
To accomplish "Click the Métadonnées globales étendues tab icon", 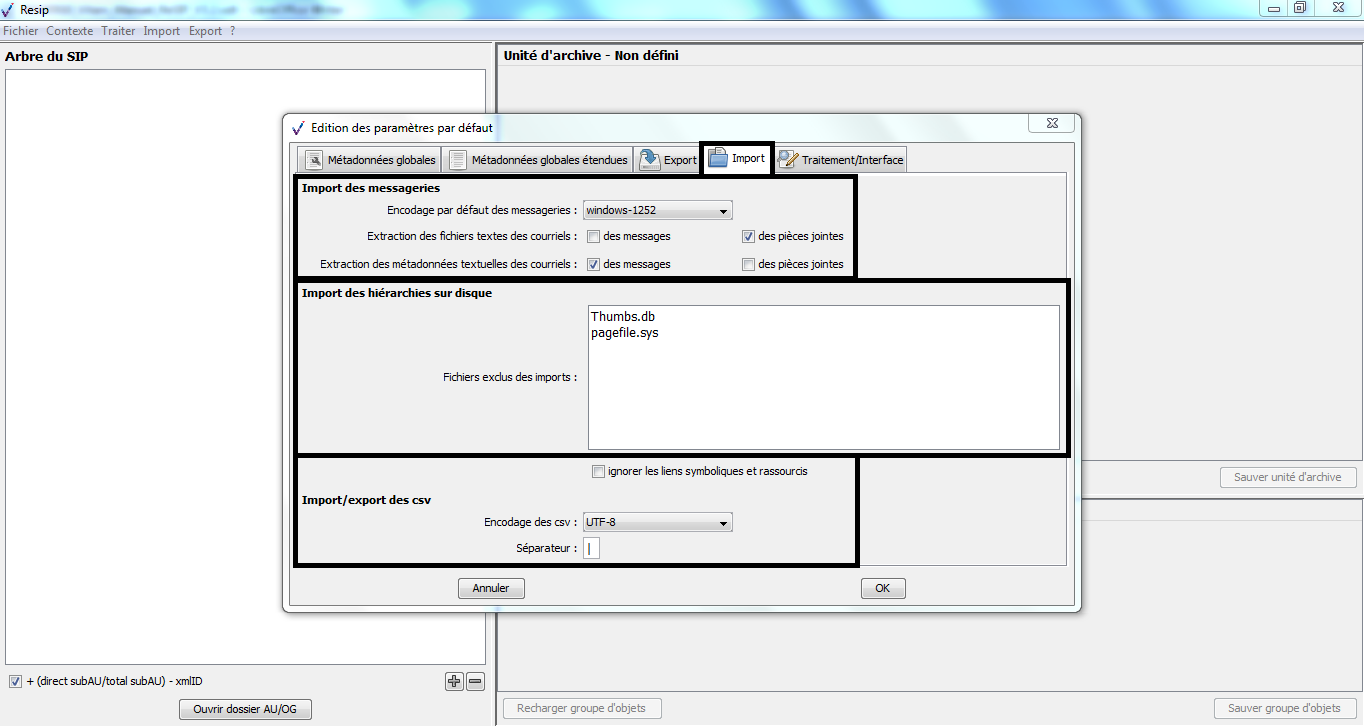I will tap(457, 160).
